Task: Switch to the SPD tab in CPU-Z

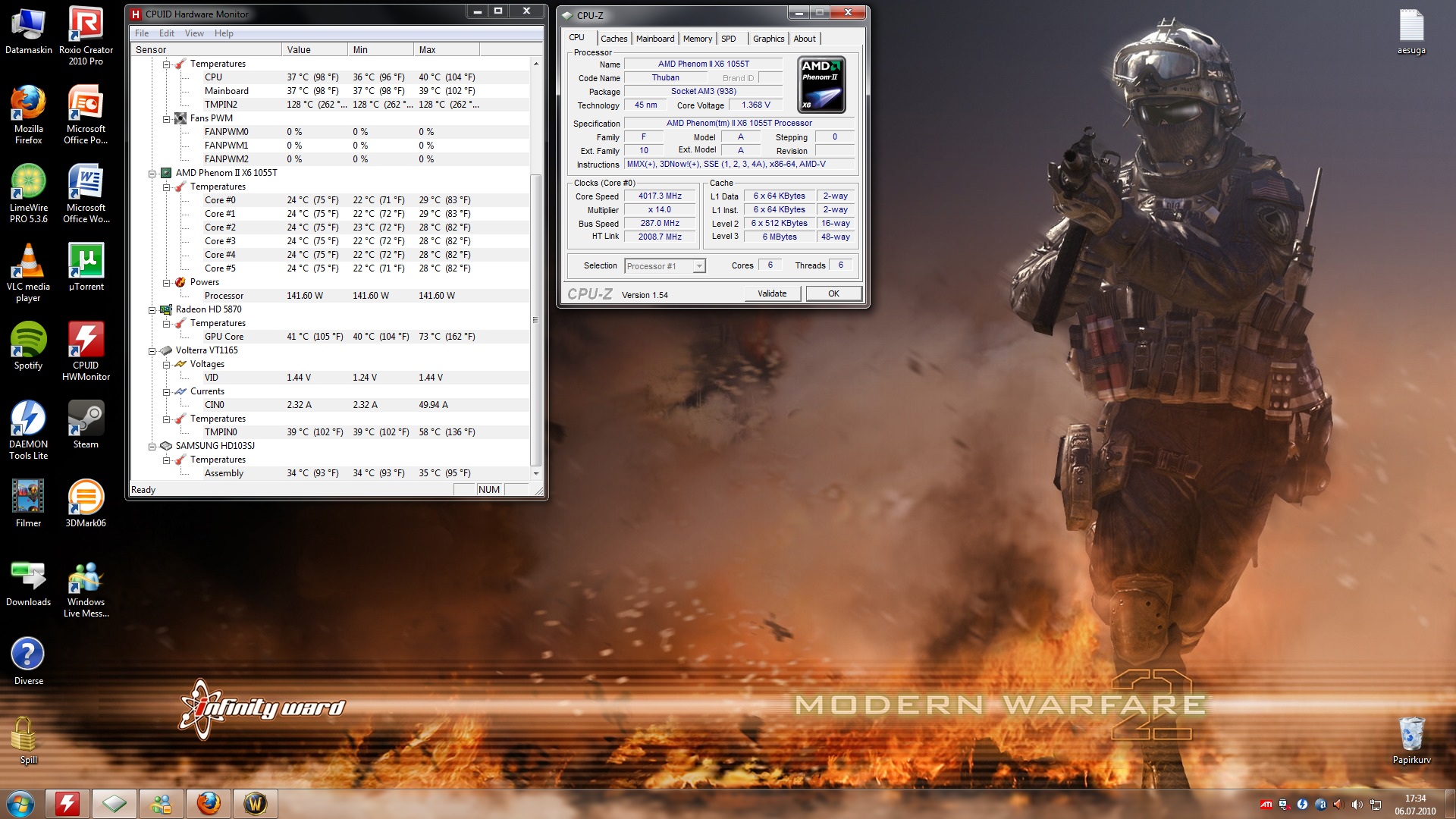Action: 729,39
